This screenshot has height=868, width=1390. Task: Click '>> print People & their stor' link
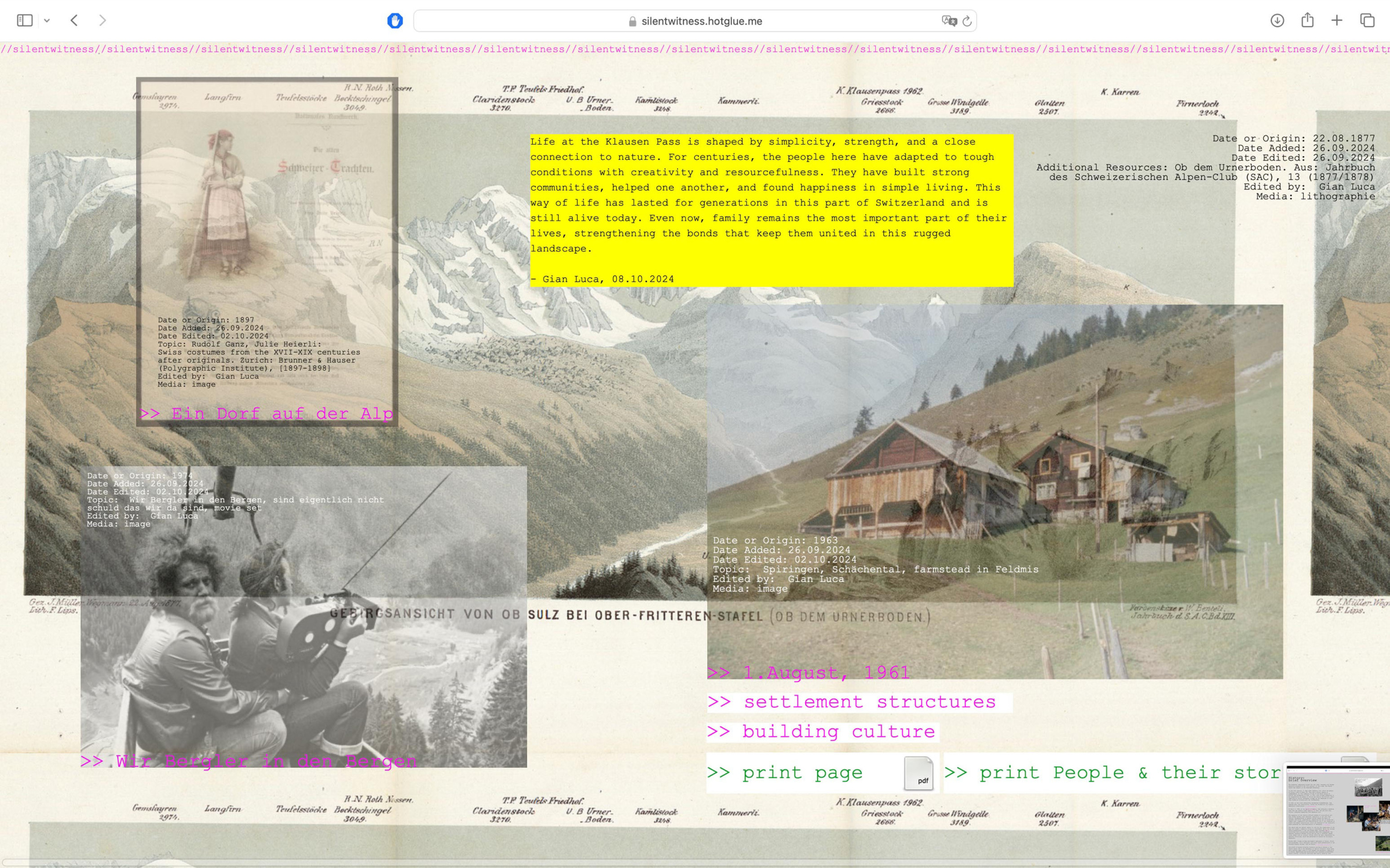1113,773
